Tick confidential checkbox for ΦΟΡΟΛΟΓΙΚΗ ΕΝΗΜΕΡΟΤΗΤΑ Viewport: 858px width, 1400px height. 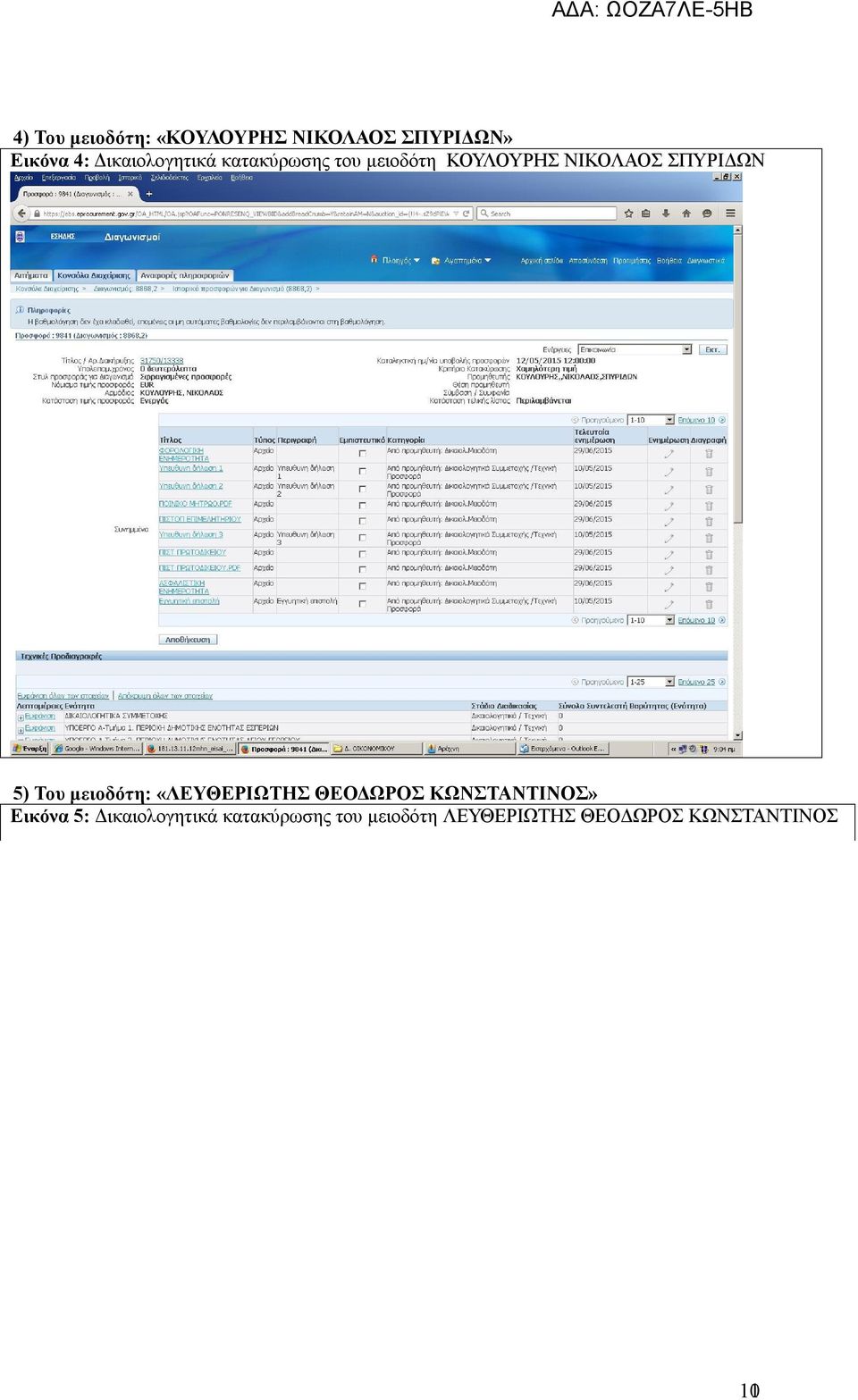pos(362,453)
